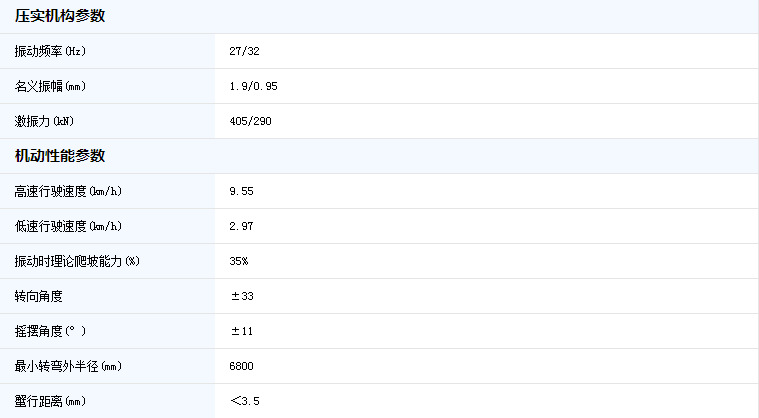Screen dimensions: 759x418
Task: Click the 6800 turning radius value
Action: [x=241, y=366]
